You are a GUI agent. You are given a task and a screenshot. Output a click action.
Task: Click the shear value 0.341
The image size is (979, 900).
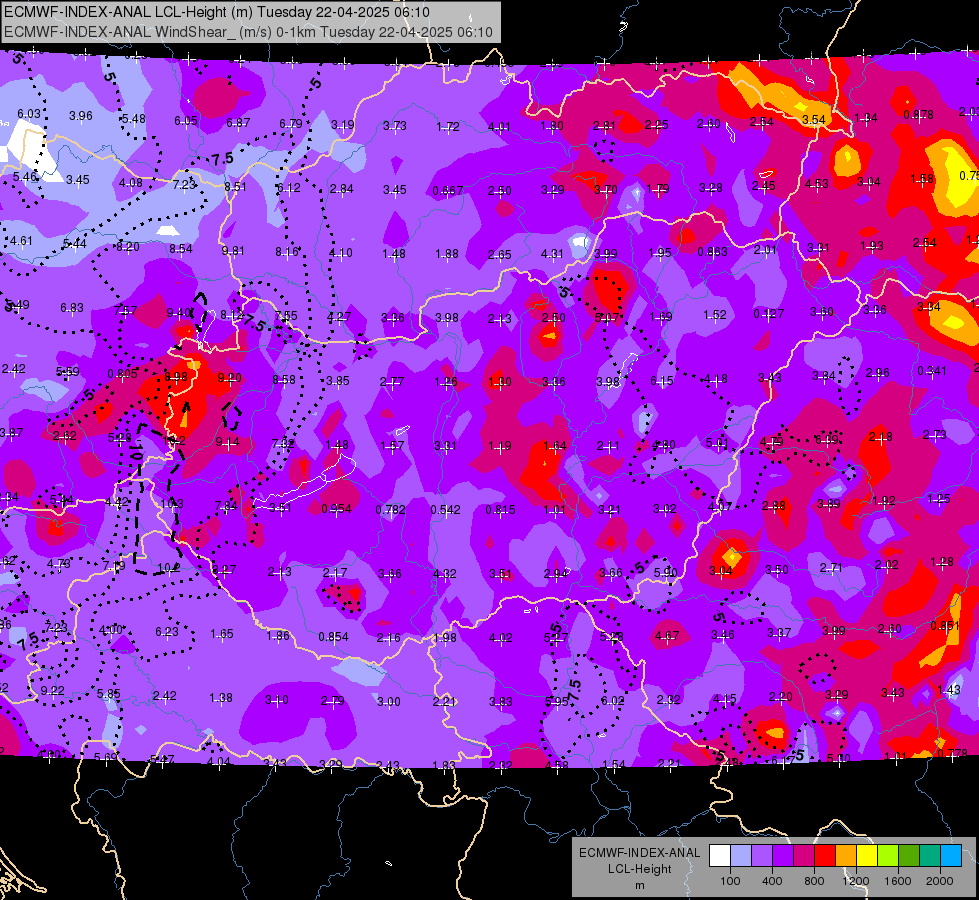[932, 371]
